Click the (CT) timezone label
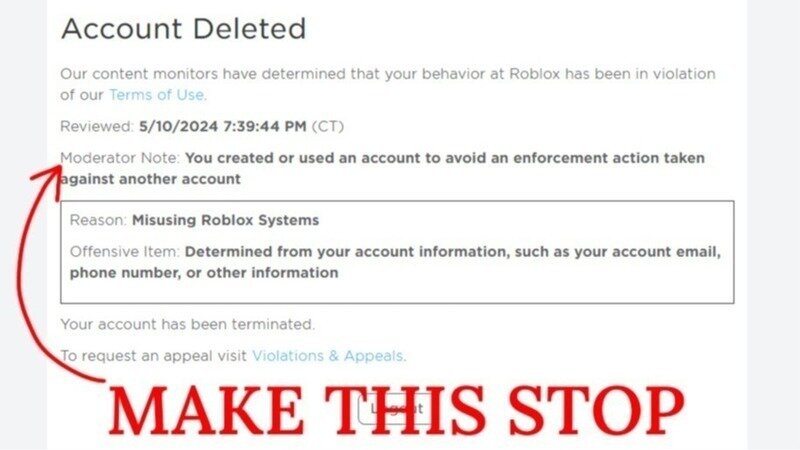The width and height of the screenshot is (800, 450). [328, 126]
